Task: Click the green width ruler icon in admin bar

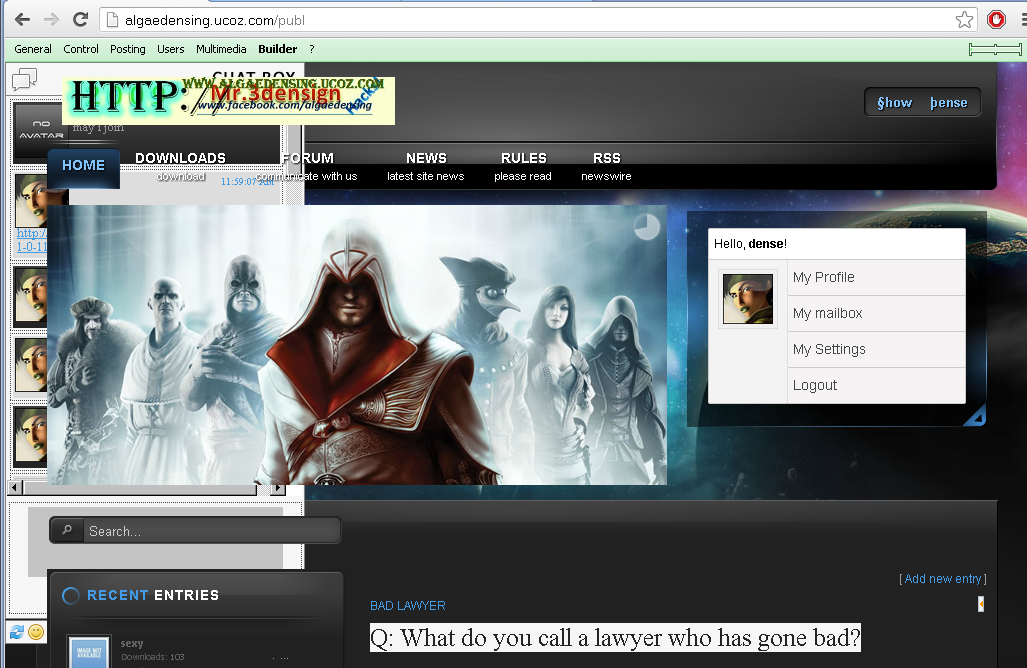Action: pos(995,49)
